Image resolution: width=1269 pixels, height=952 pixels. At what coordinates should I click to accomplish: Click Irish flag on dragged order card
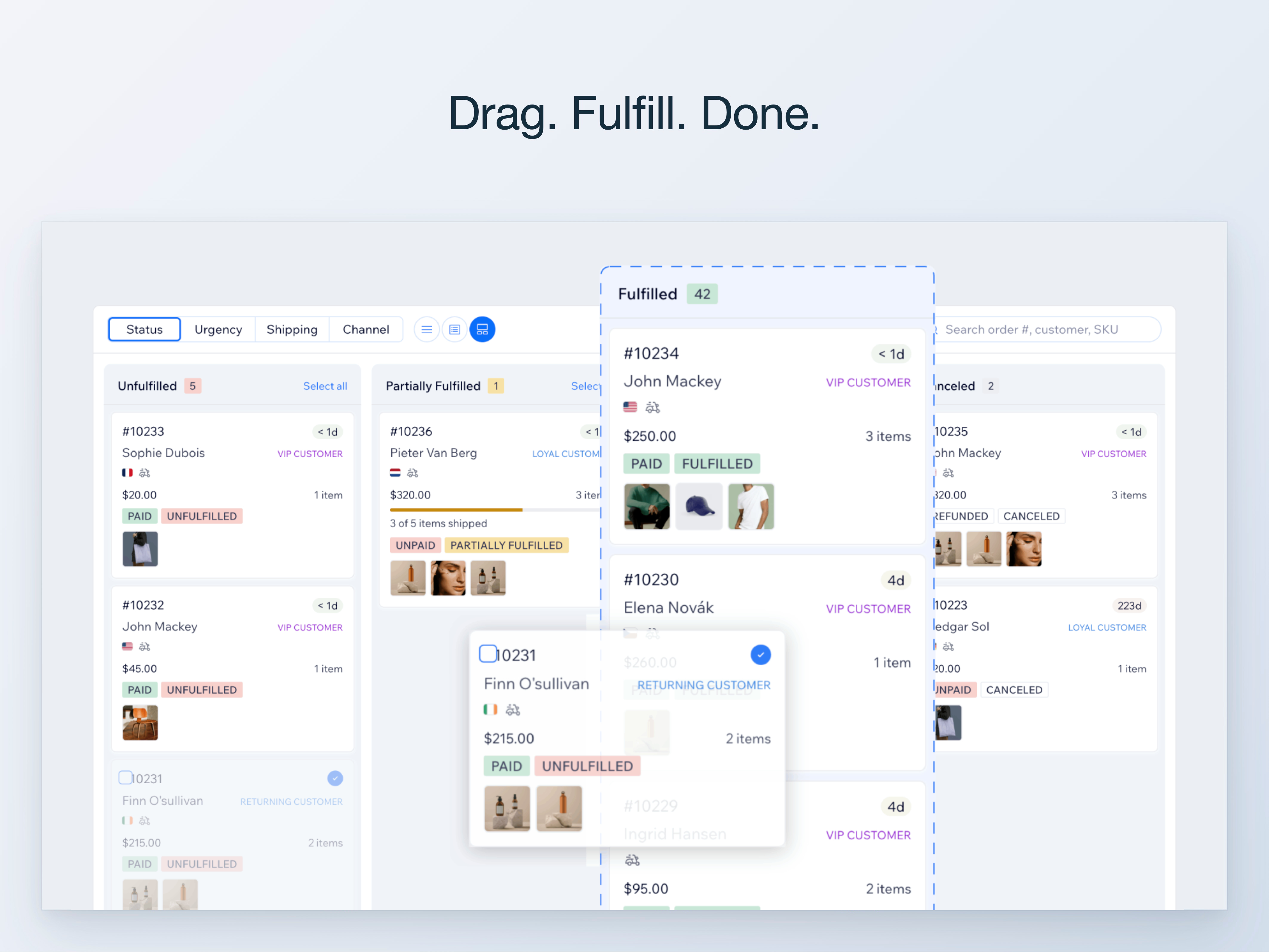click(x=490, y=710)
